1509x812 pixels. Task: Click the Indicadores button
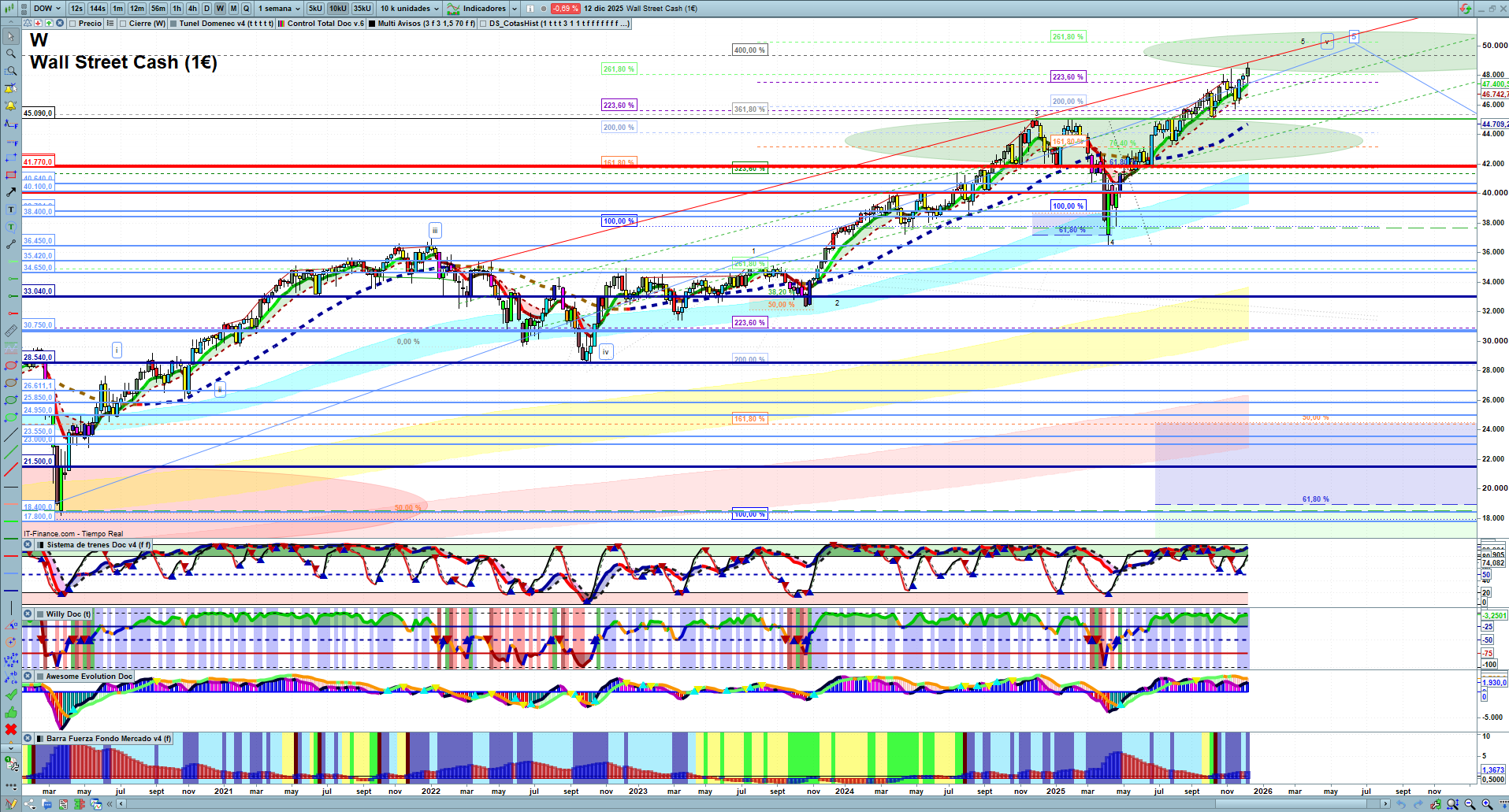[482, 9]
